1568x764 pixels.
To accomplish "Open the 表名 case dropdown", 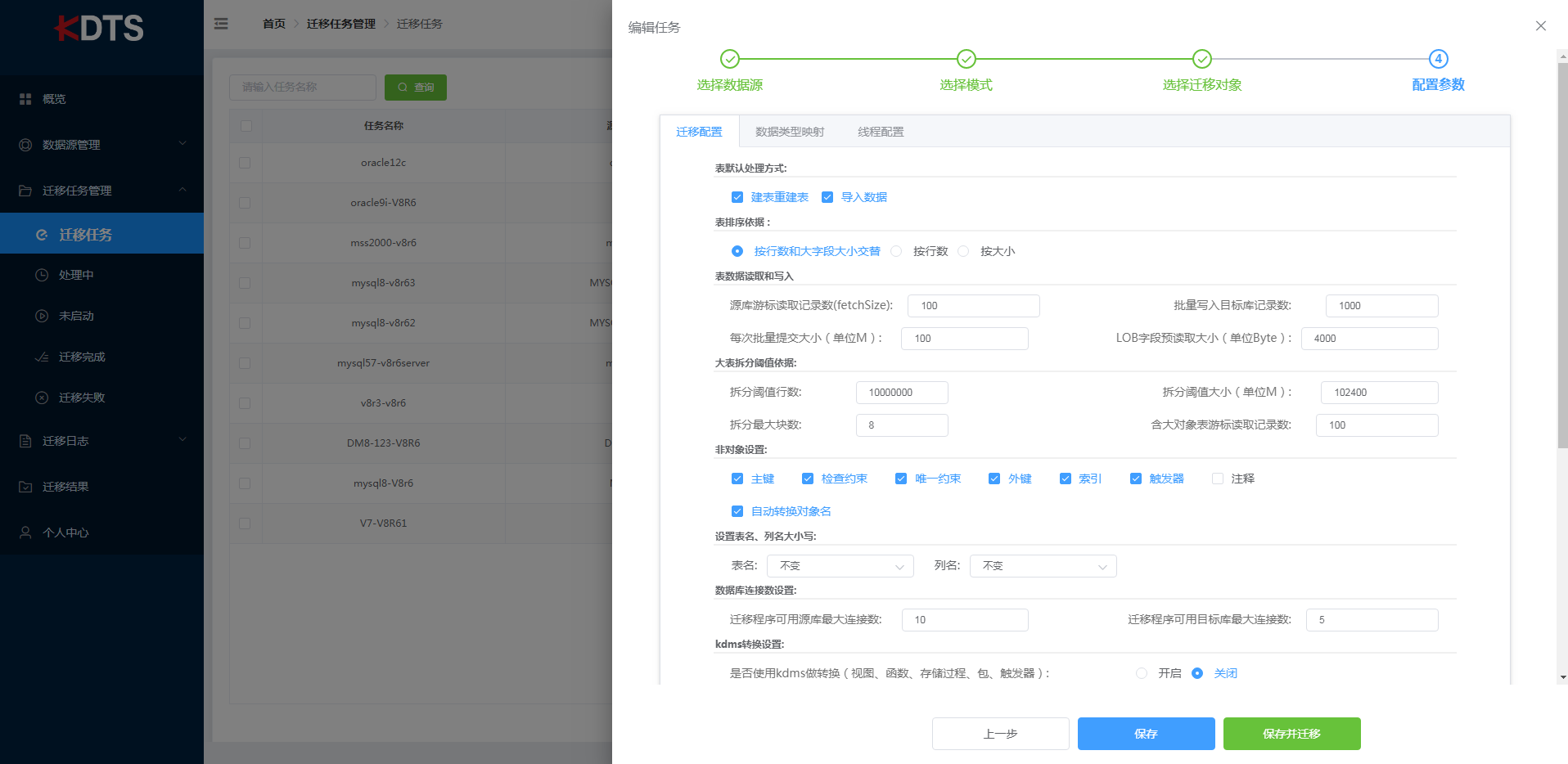I will pos(840,566).
